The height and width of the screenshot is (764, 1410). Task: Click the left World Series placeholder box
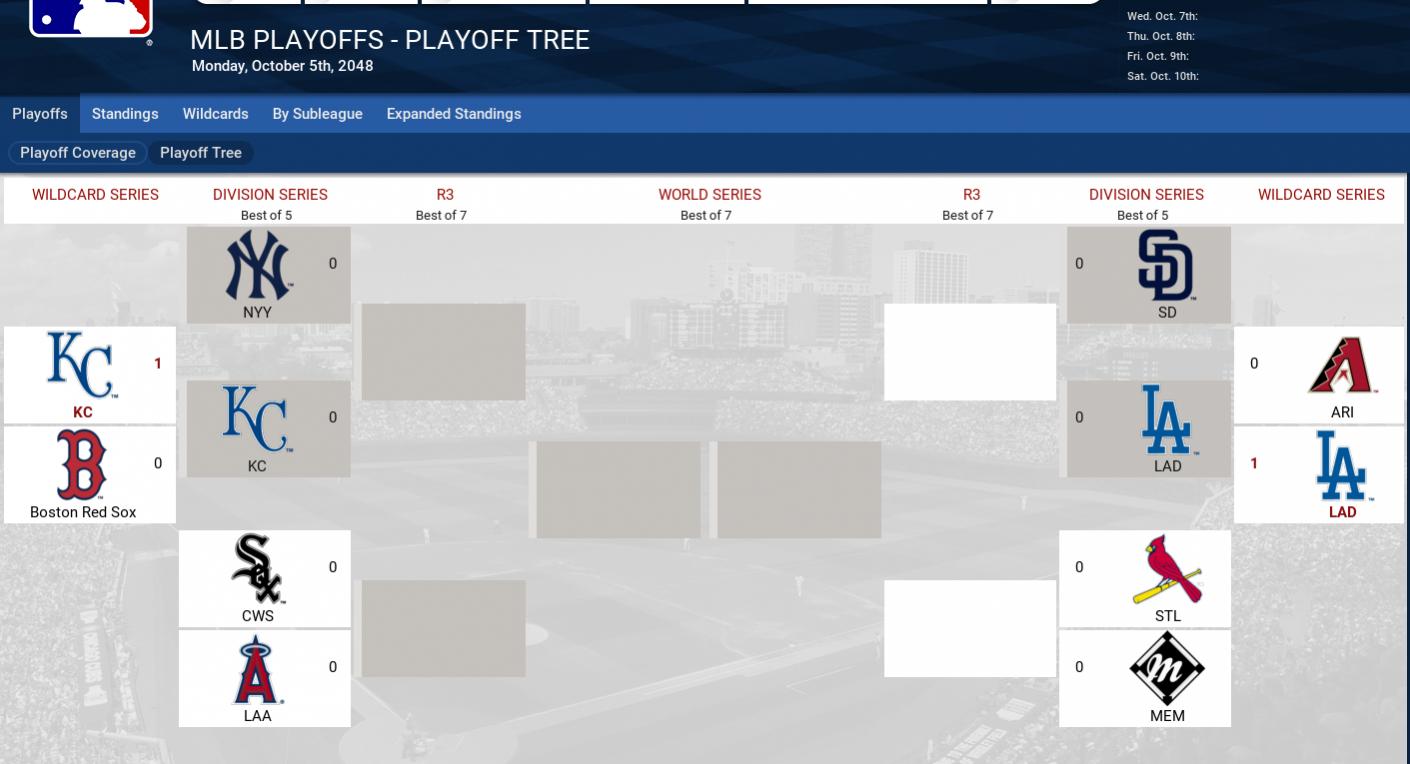(618, 490)
